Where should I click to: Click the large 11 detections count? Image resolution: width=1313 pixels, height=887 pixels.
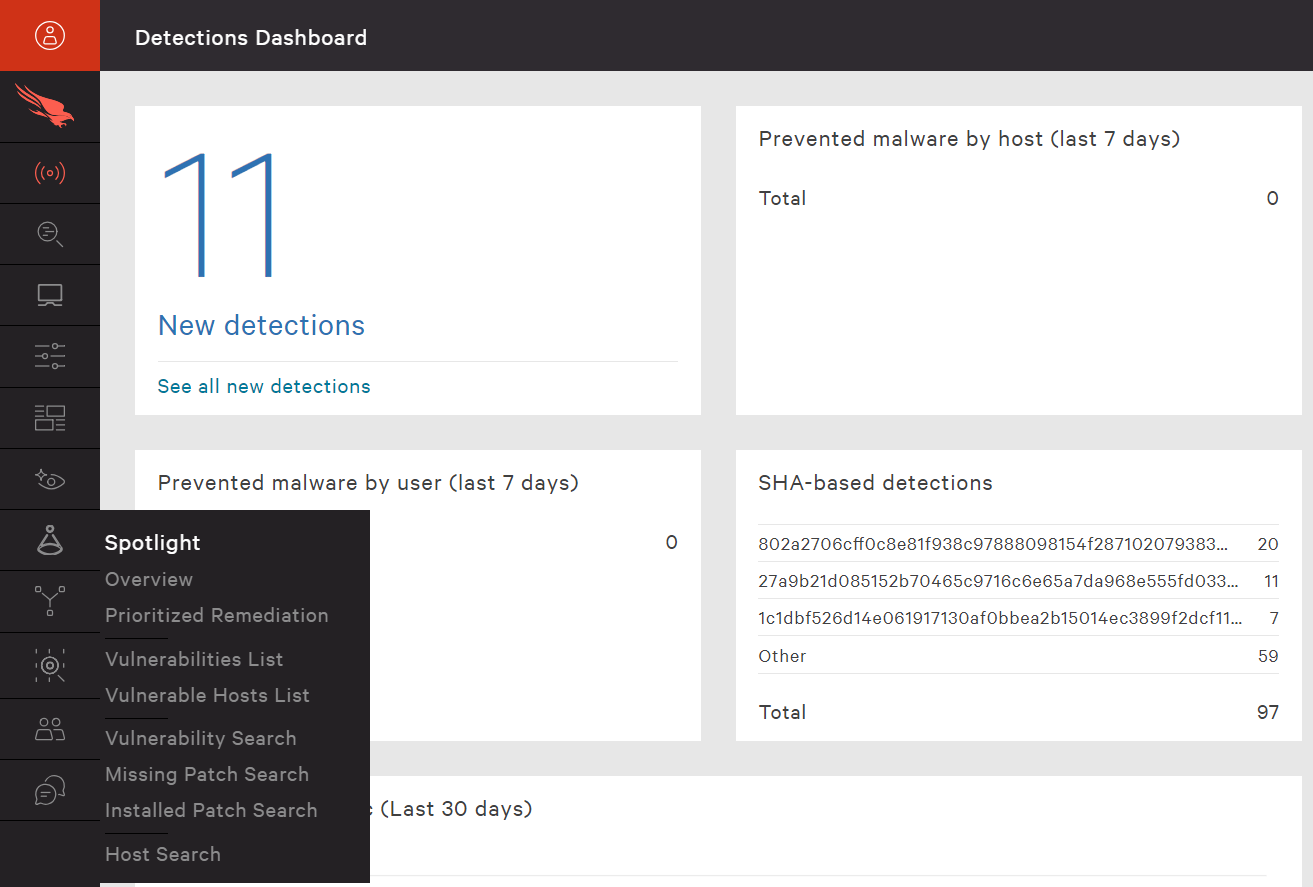pyautogui.click(x=220, y=214)
